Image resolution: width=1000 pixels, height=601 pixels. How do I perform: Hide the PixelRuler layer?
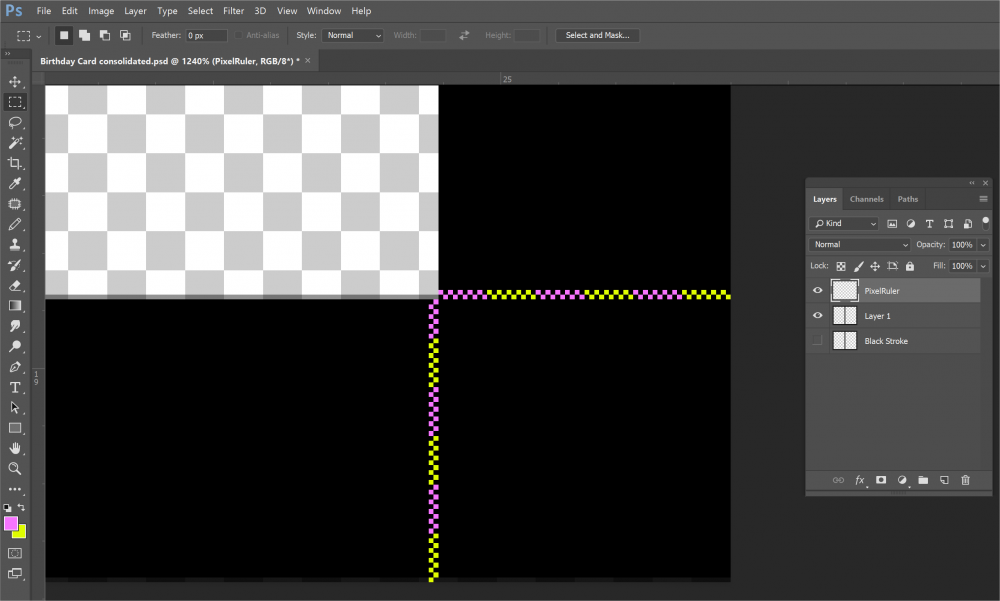click(x=818, y=291)
